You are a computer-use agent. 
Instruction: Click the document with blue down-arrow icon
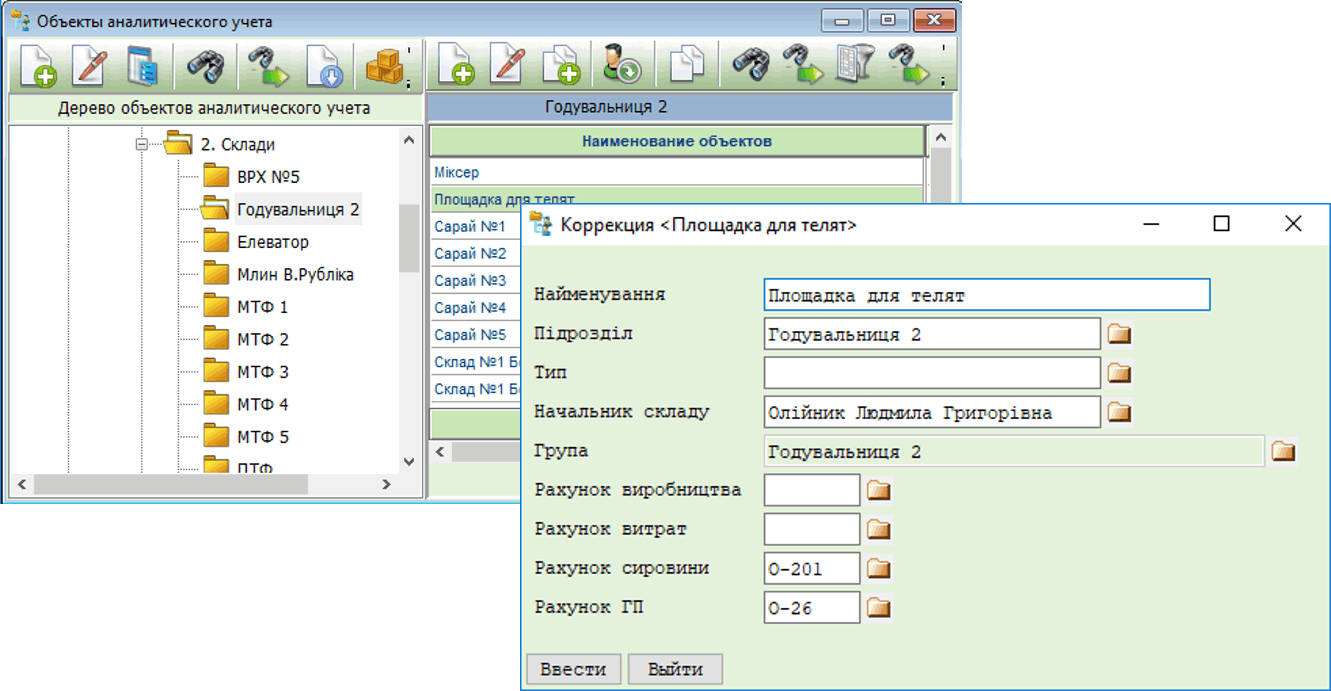(324, 66)
